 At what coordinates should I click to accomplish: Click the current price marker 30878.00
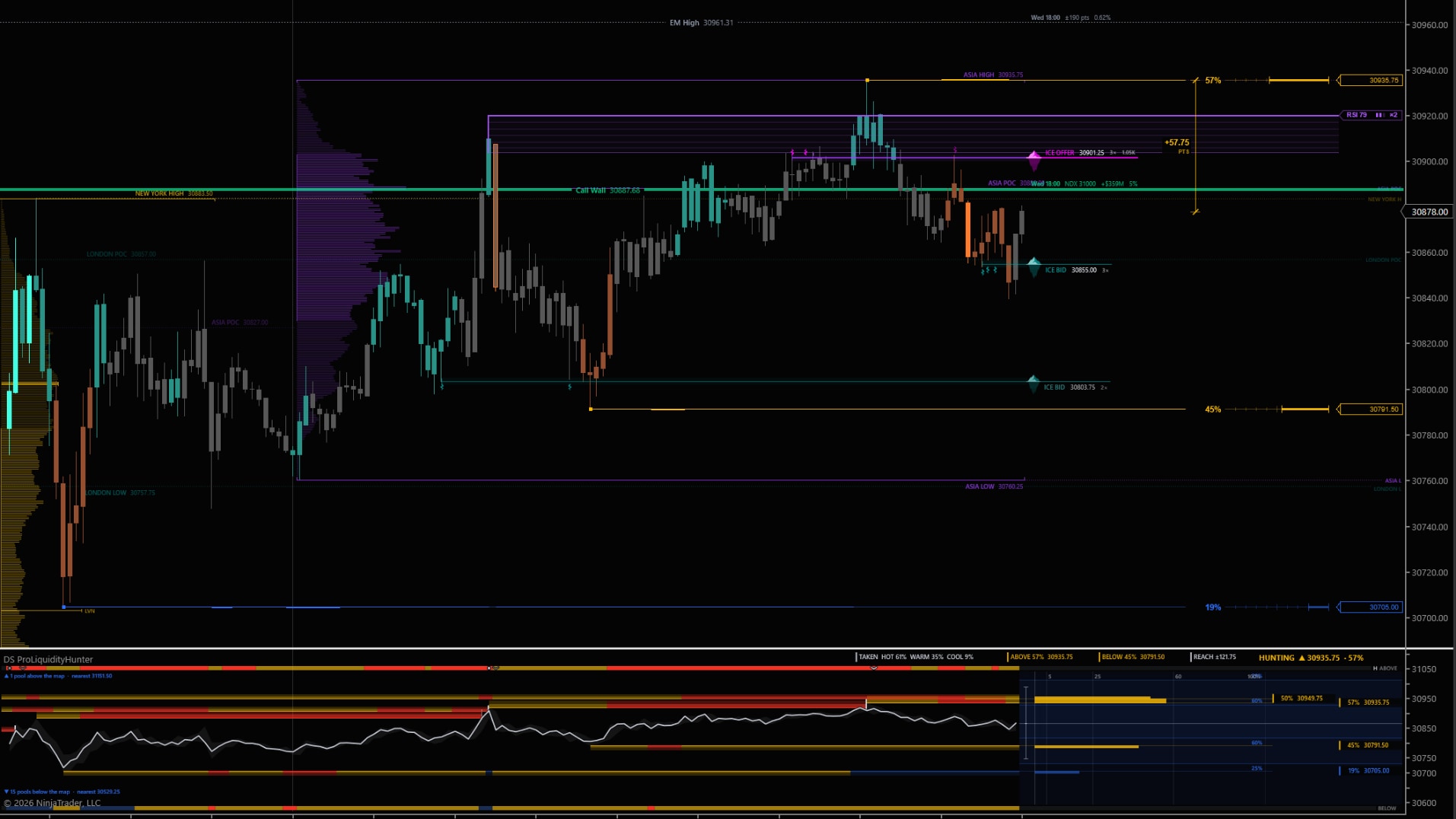point(1429,212)
